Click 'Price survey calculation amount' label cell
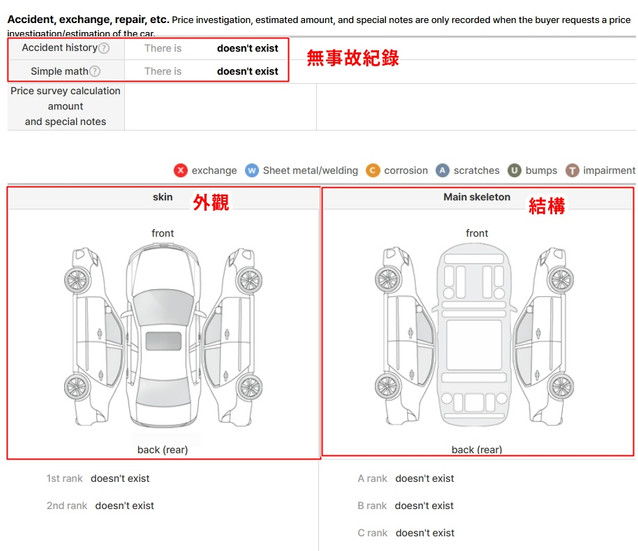The image size is (638, 551). pos(66,107)
